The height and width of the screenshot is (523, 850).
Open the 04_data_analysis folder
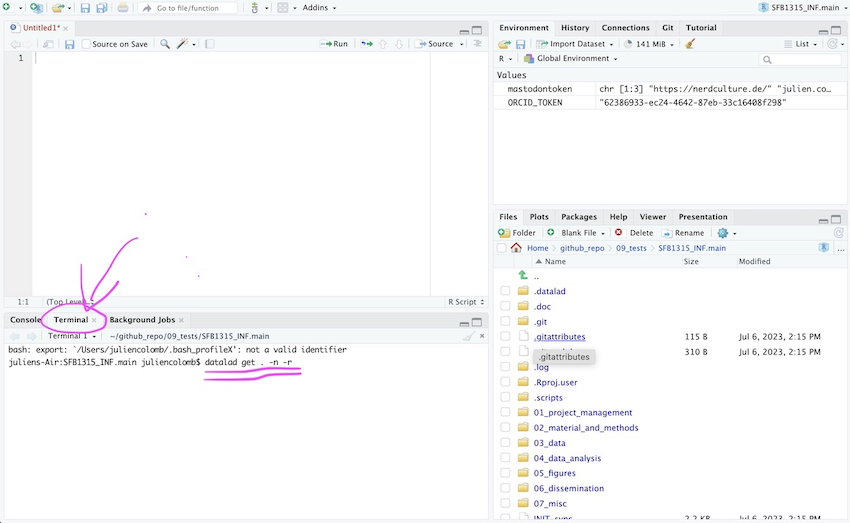(x=567, y=458)
